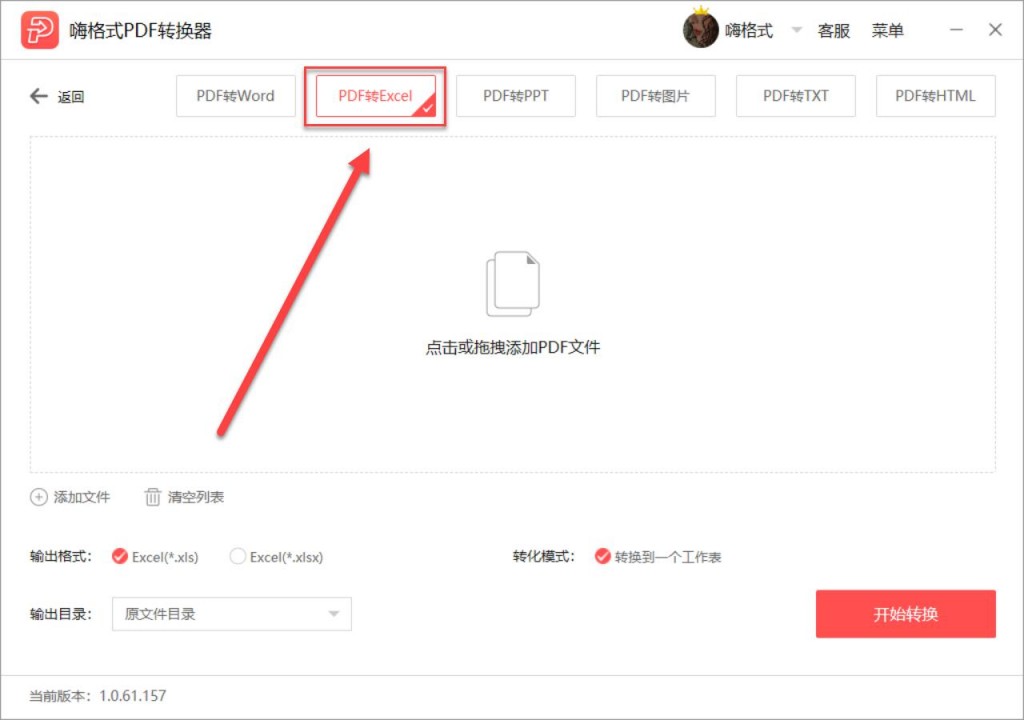Select the PDF转Excel tab
This screenshot has height=720, width=1024.
376,96
